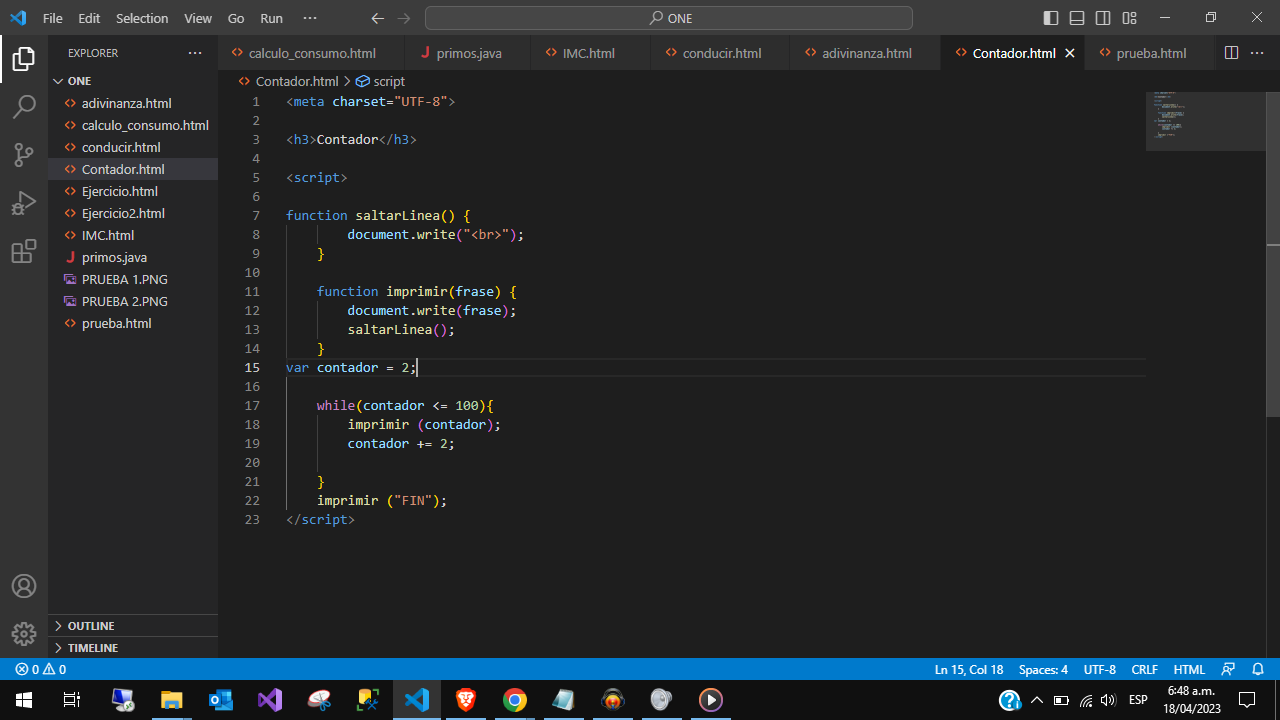
Task: Open the Accounts menu icon
Action: [x=24, y=586]
